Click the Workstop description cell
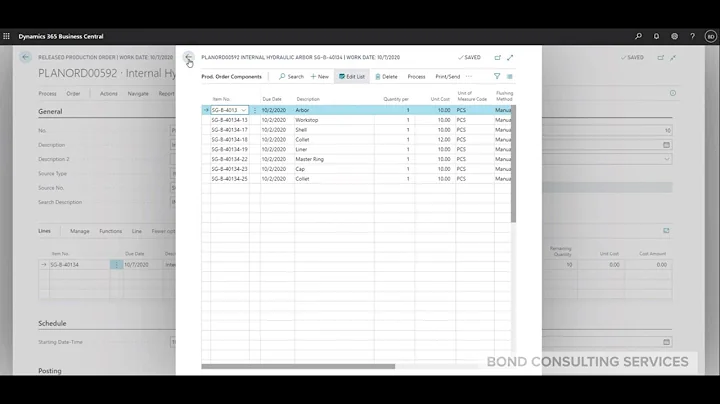Image resolution: width=720 pixels, height=404 pixels. pyautogui.click(x=334, y=120)
